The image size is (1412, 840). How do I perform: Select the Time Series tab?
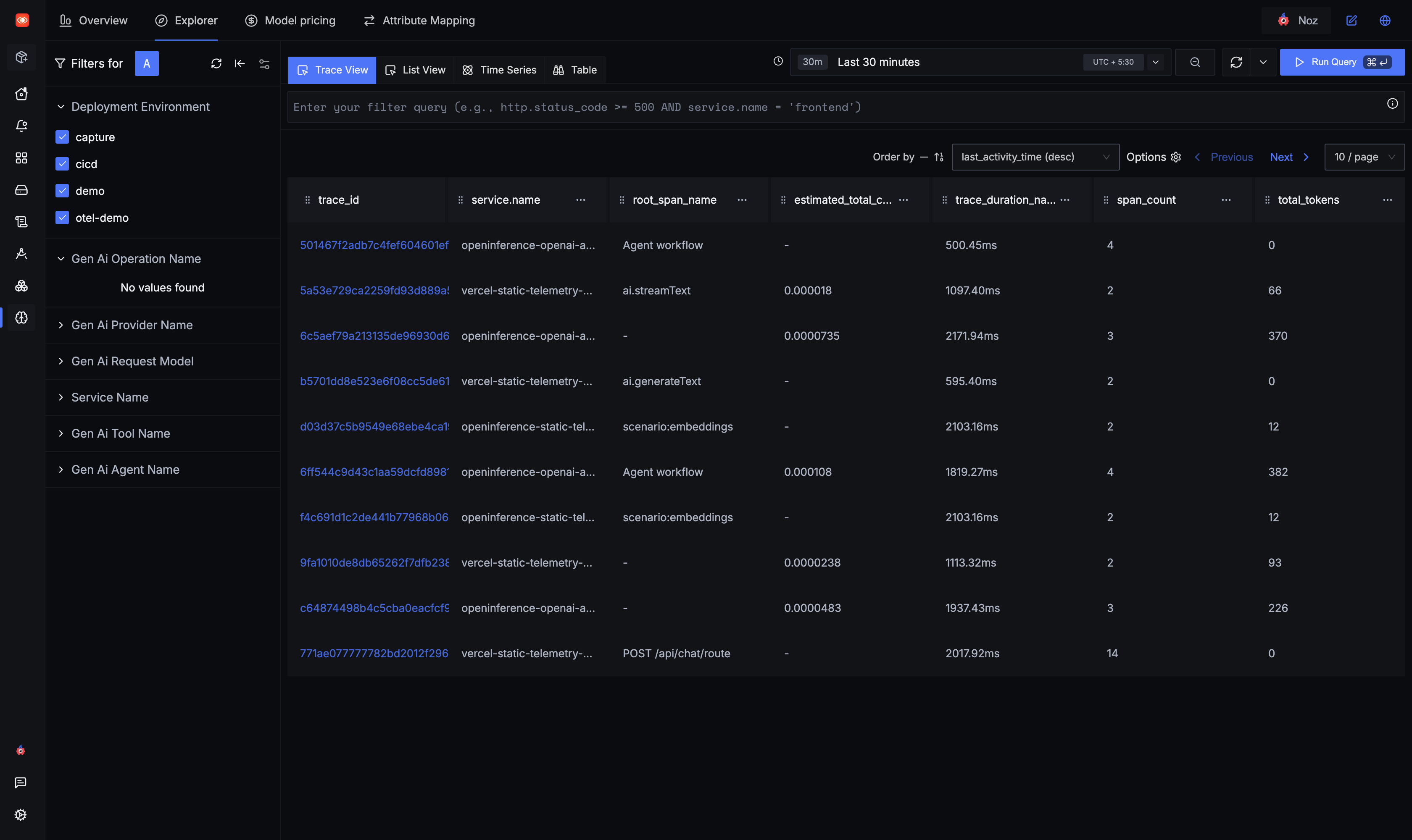click(500, 70)
